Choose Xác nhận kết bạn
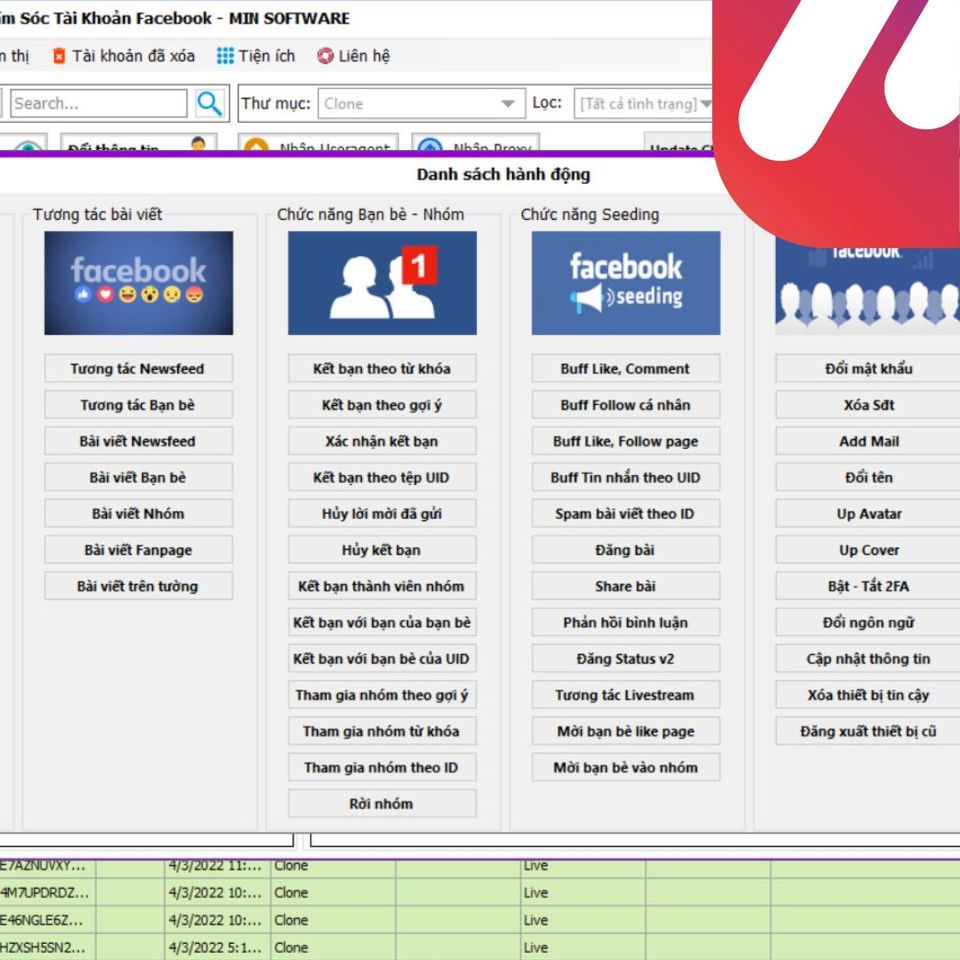This screenshot has height=960, width=960. coord(382,441)
